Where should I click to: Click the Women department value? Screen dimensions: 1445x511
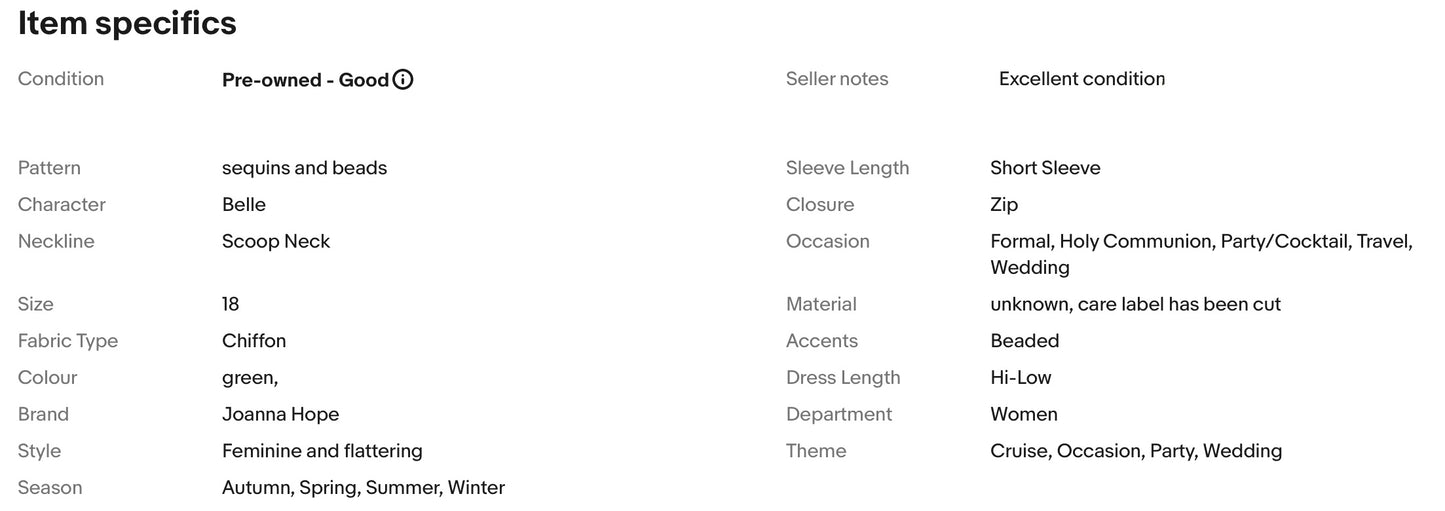pyautogui.click(x=1024, y=414)
